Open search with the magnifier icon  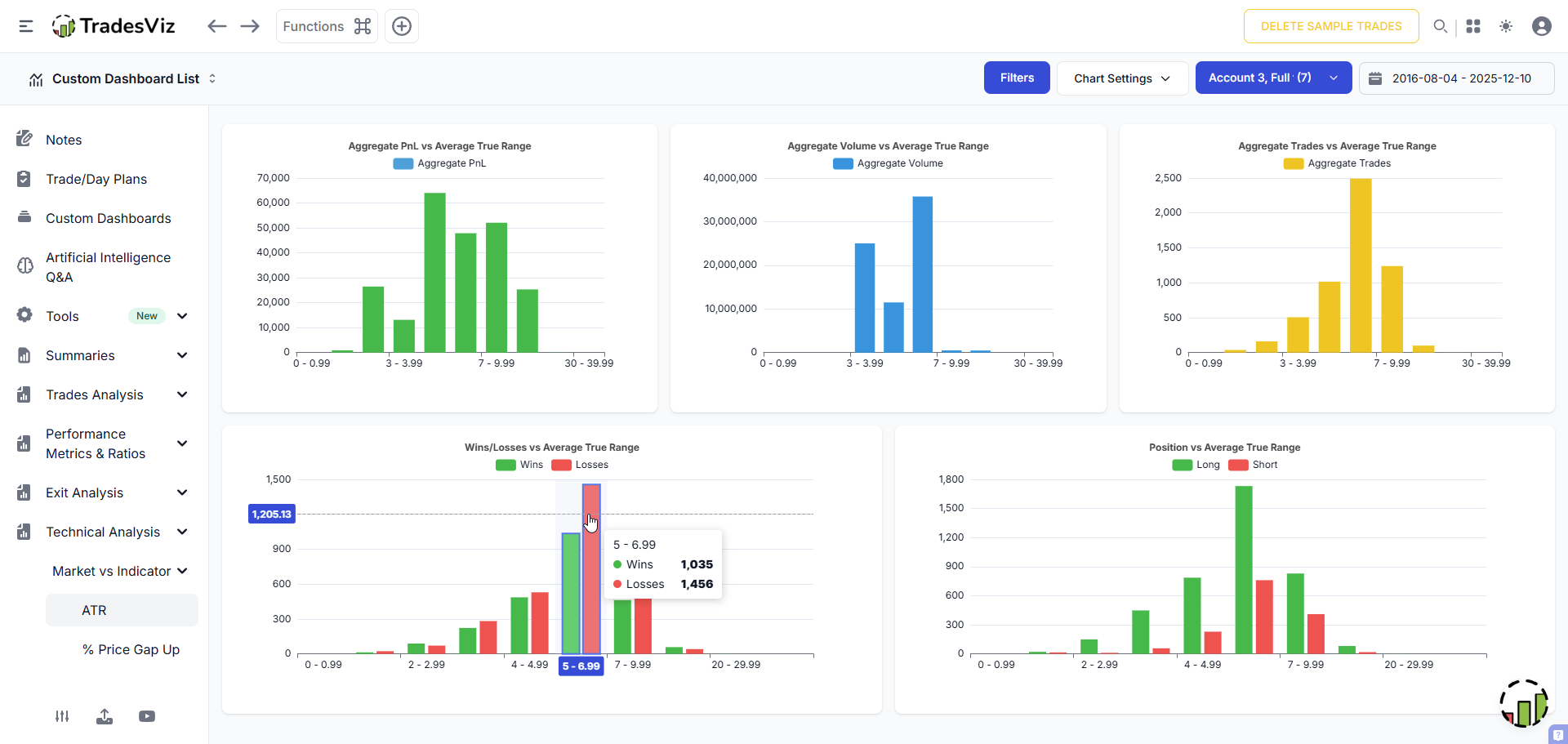click(1441, 26)
